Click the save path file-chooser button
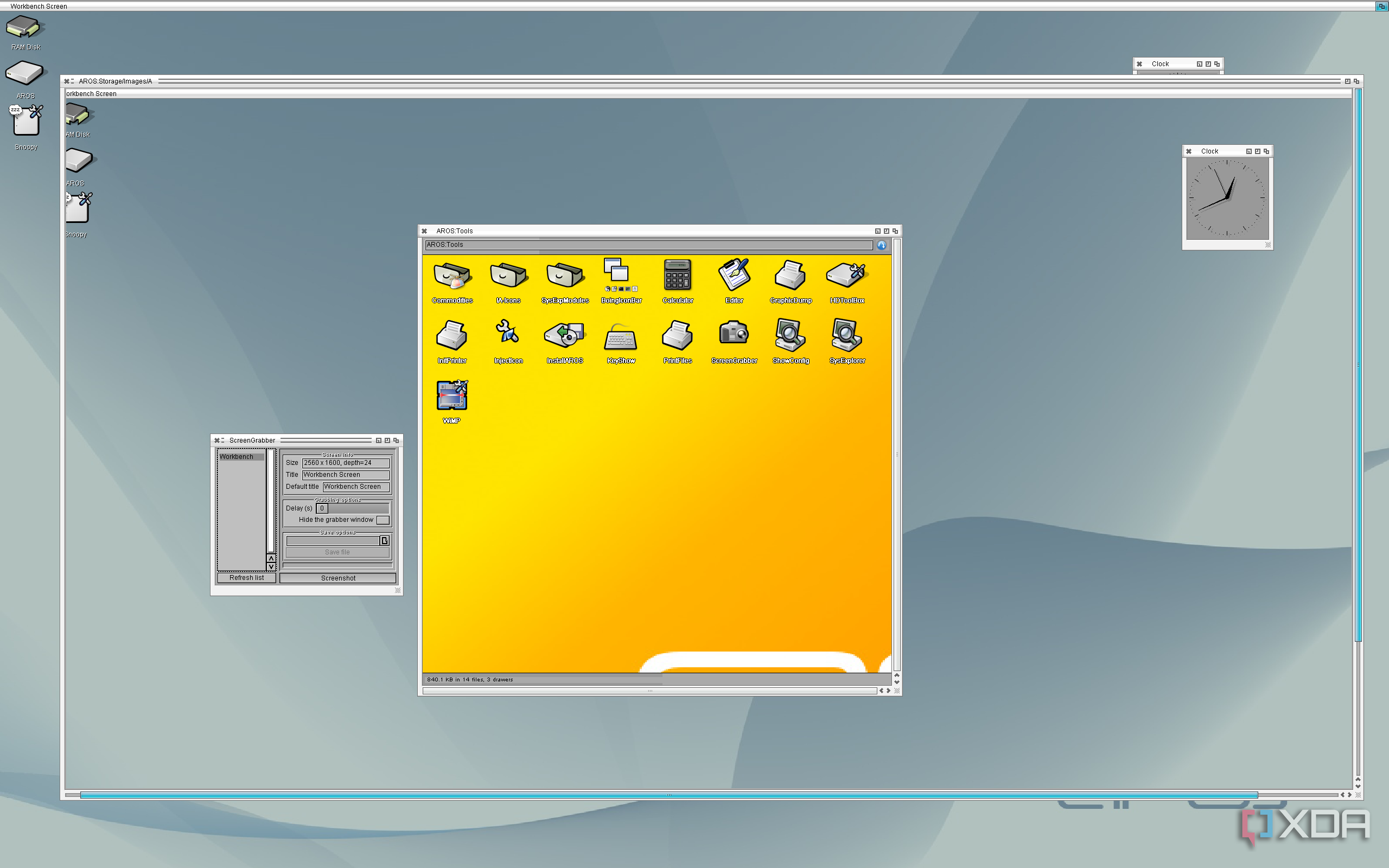The height and width of the screenshot is (868, 1389). point(385,541)
